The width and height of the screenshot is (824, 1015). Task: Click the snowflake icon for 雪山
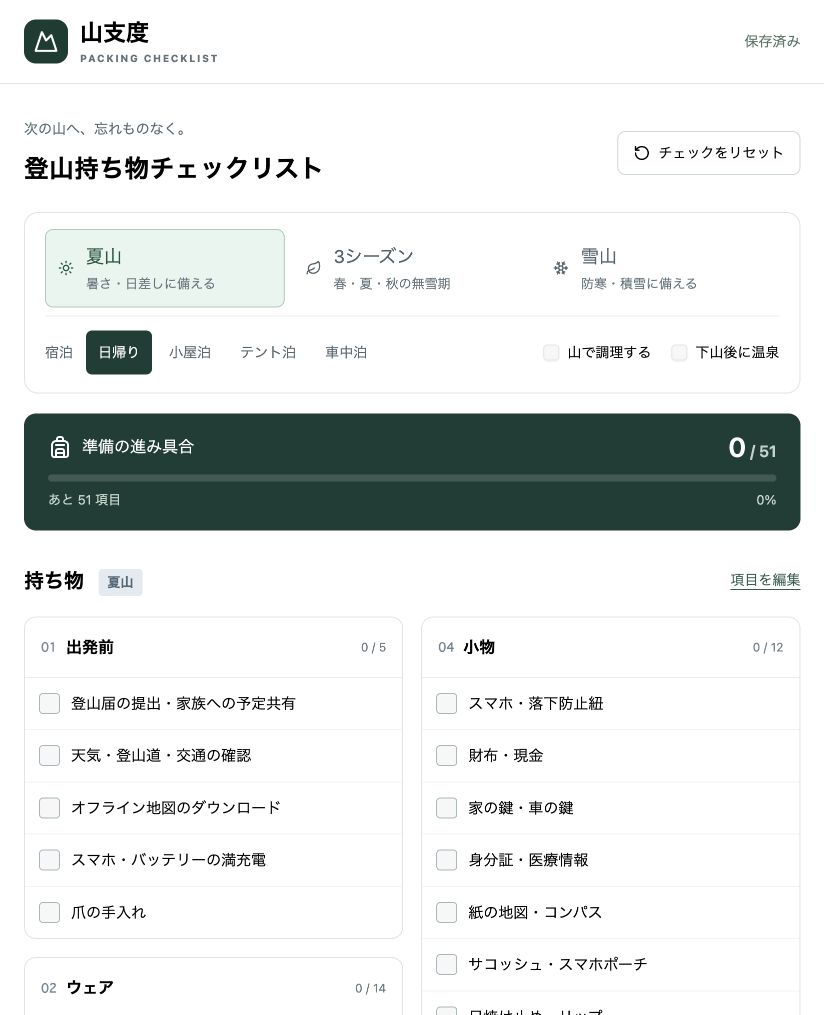pyautogui.click(x=561, y=268)
